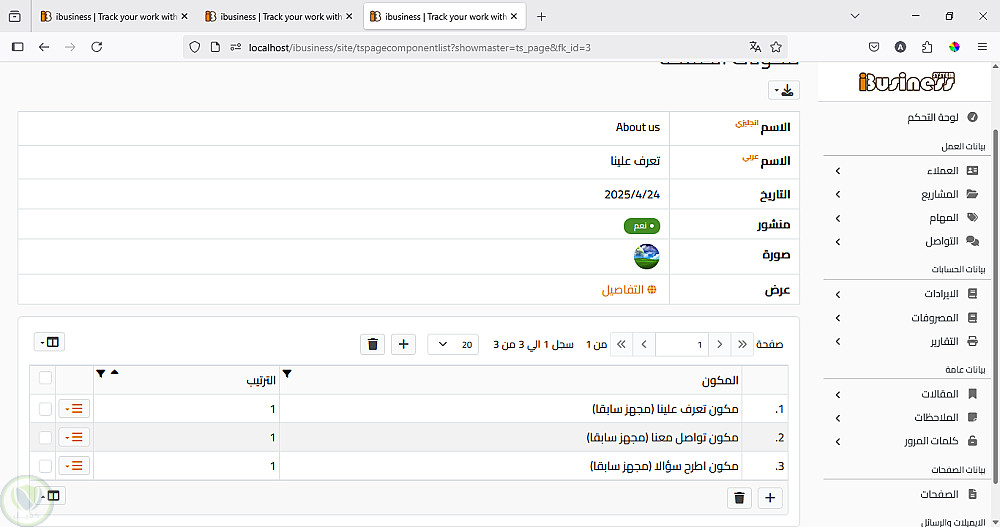Viewport: 1000px width, 527px height.
Task: Click the tags icon beside المهام
Action: (971, 218)
